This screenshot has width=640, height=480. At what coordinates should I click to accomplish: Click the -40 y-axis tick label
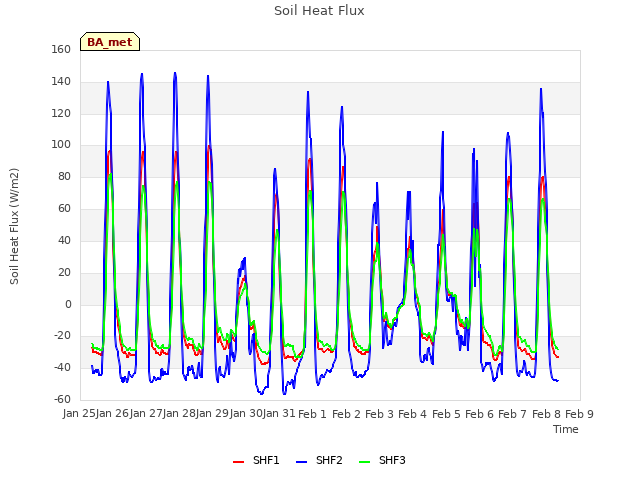[62, 367]
